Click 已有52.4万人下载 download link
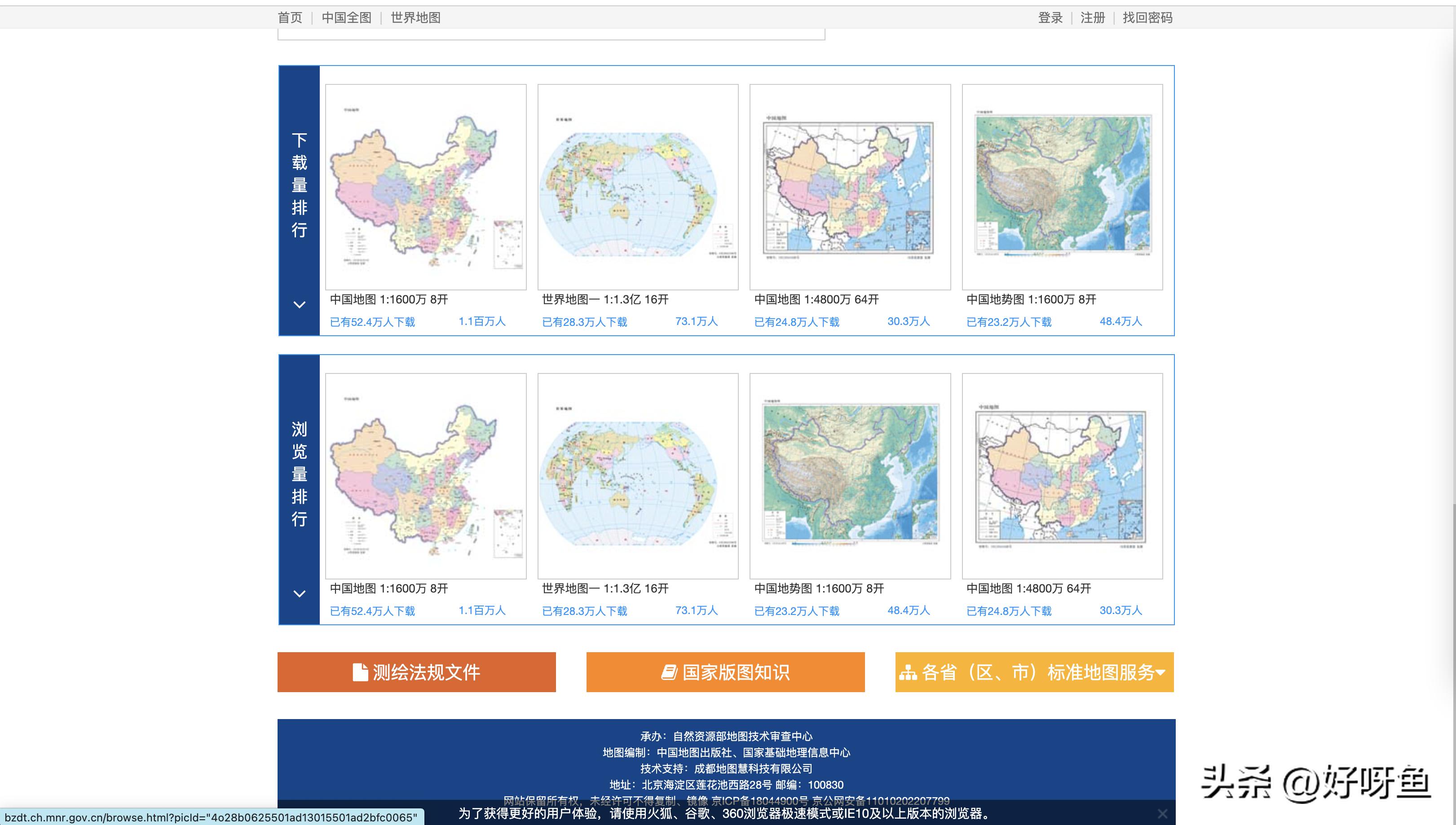 tap(374, 322)
